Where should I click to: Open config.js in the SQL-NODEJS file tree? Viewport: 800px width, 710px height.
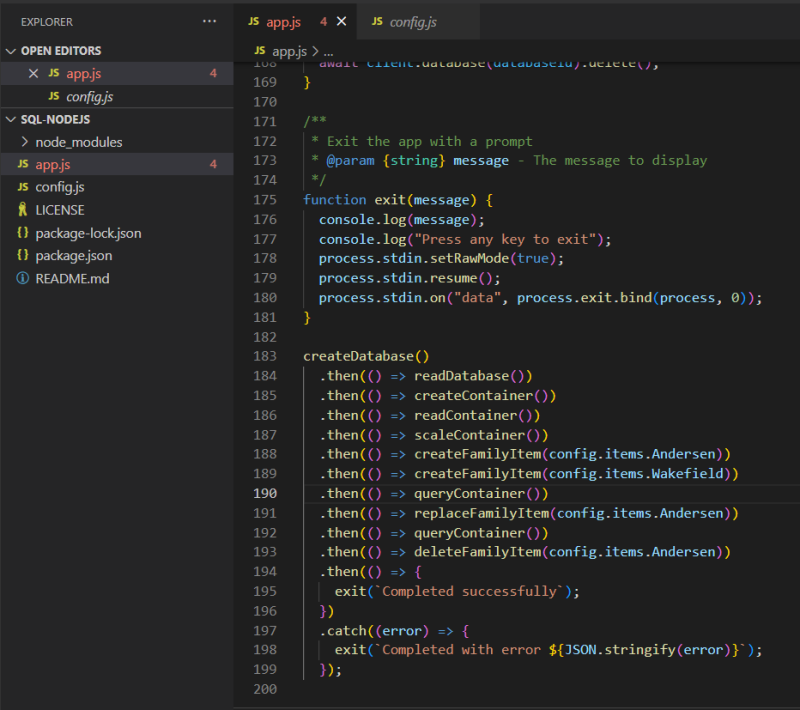click(x=59, y=188)
